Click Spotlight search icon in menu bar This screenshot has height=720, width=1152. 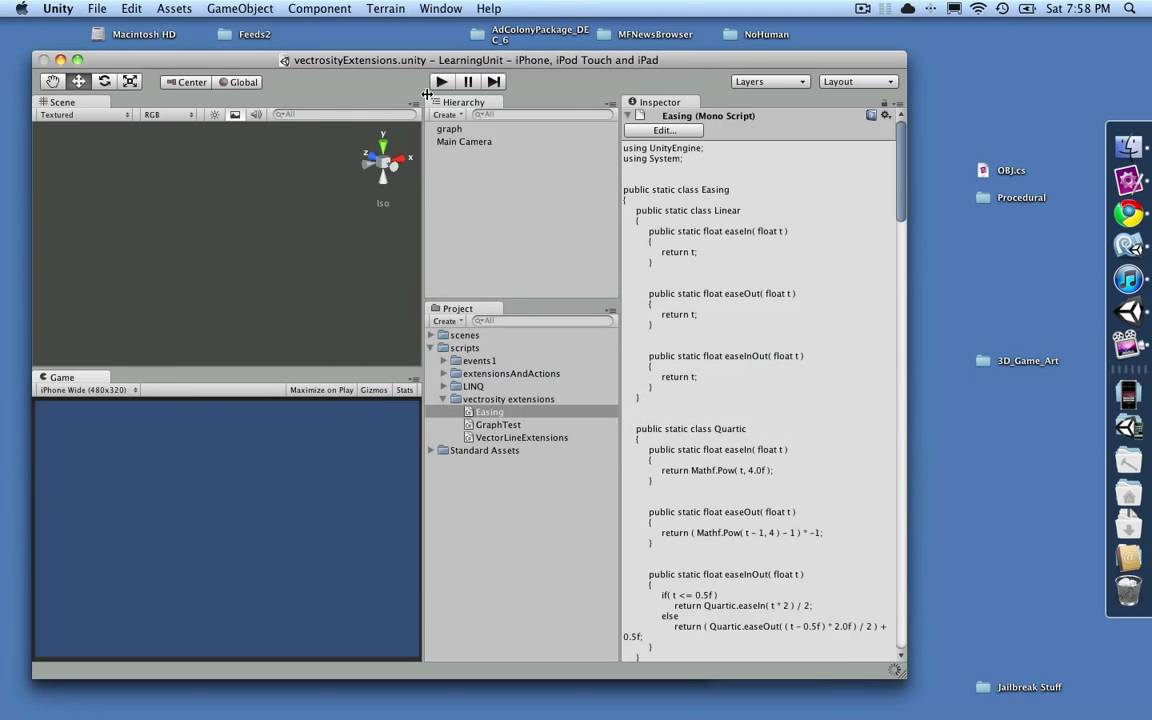click(1130, 9)
